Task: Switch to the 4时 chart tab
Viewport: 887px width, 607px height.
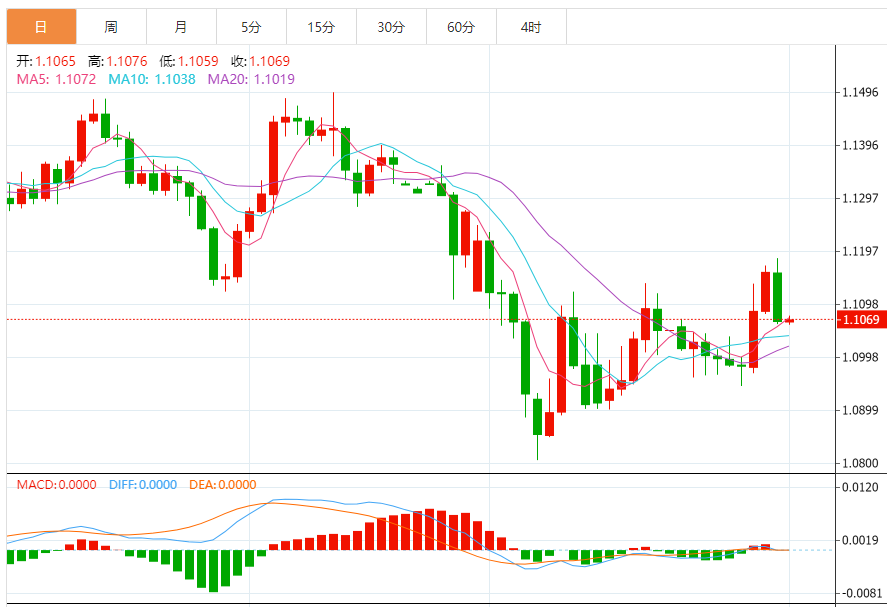Action: 531,27
